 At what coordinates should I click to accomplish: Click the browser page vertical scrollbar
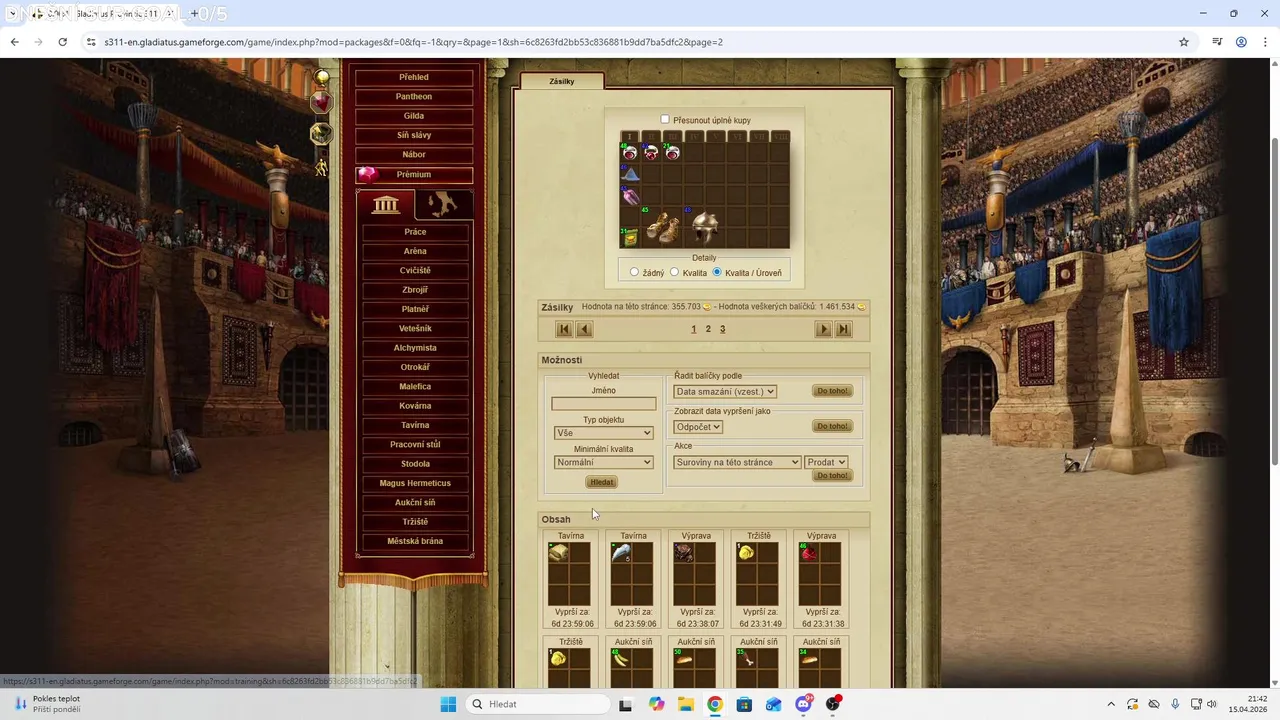pyautogui.click(x=1274, y=300)
